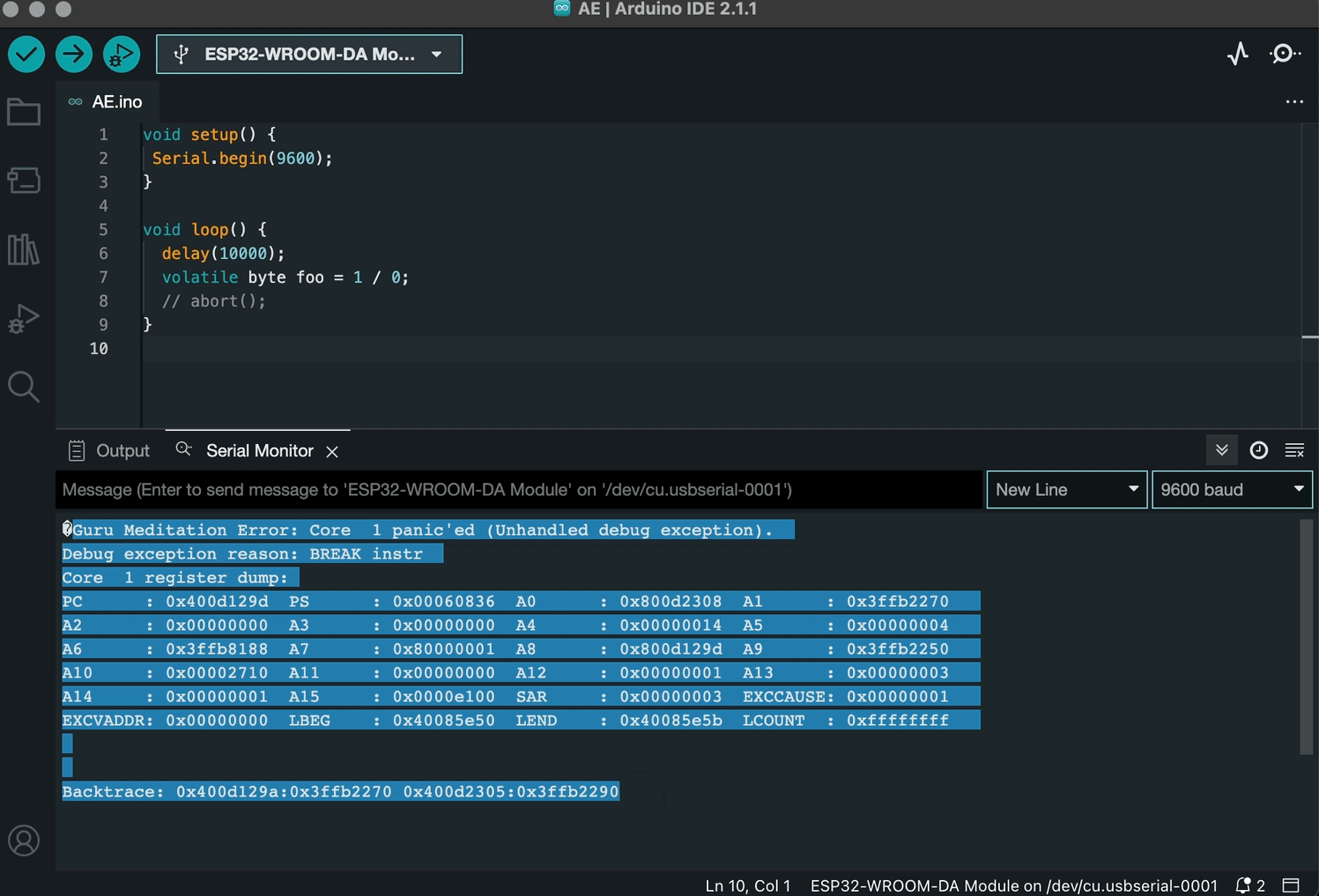Close the Serial Monitor tab

pos(332,452)
